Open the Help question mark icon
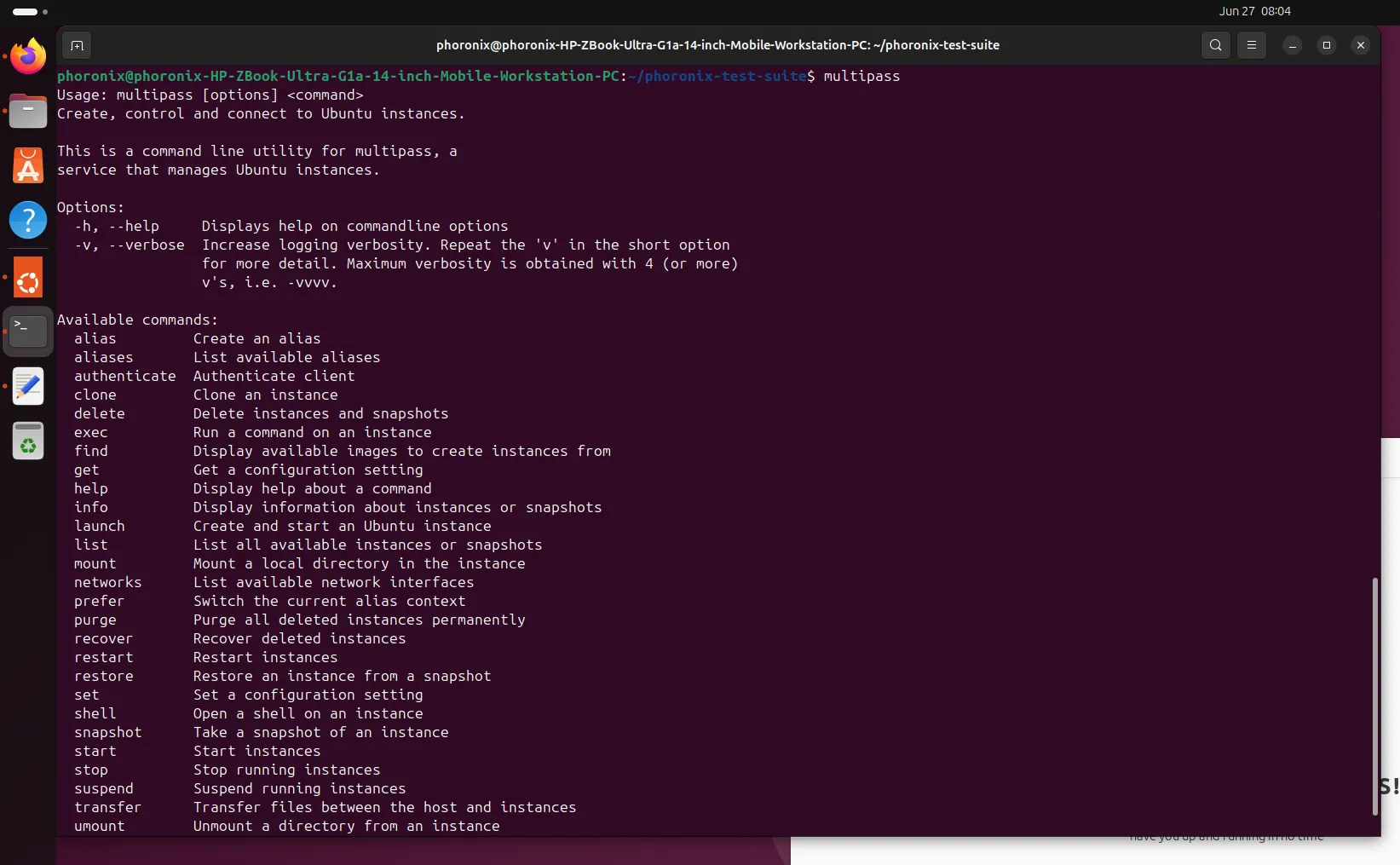Viewport: 1400px width, 865px height. (28, 220)
